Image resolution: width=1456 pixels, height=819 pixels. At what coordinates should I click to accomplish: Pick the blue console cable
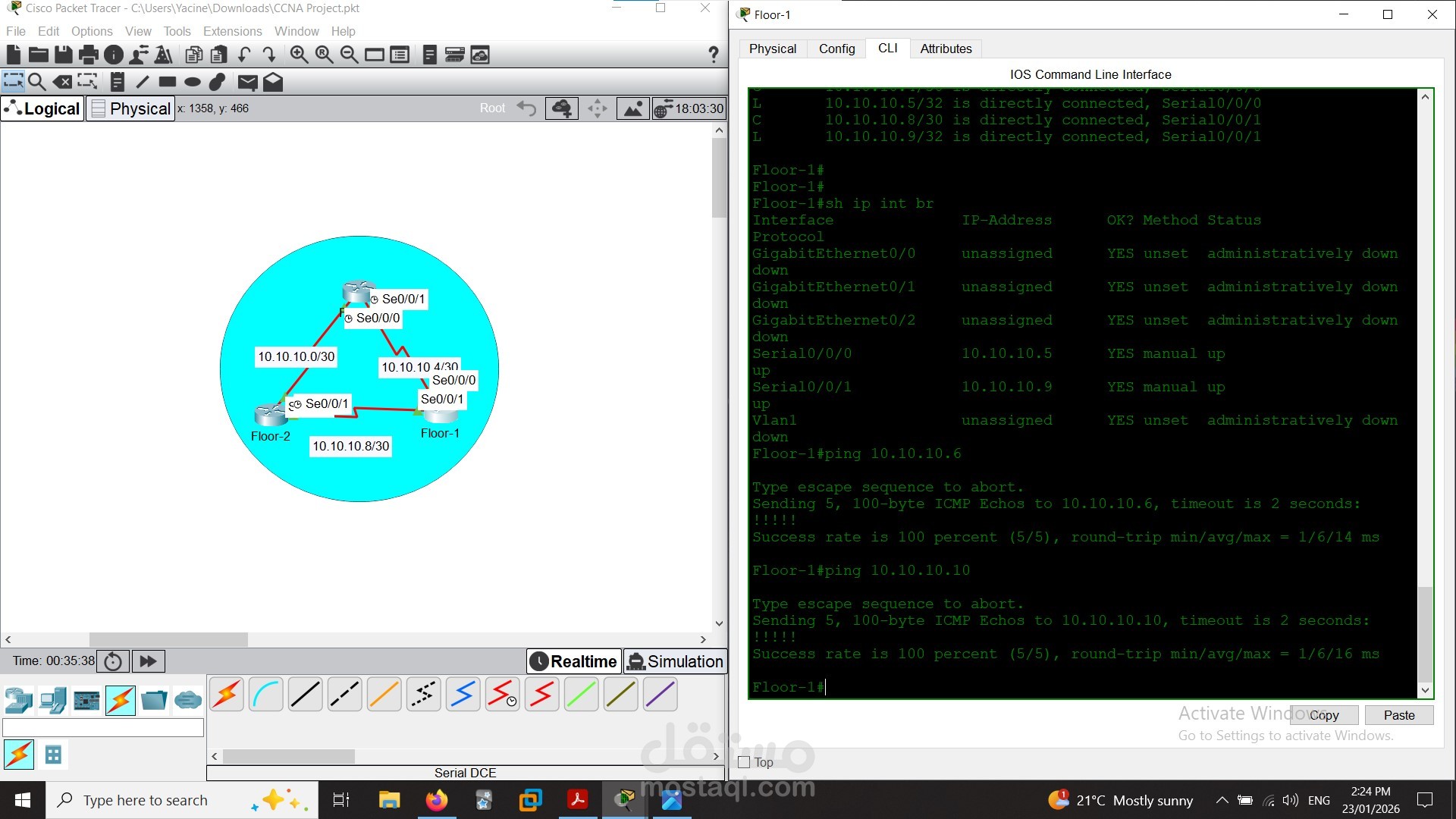265,695
